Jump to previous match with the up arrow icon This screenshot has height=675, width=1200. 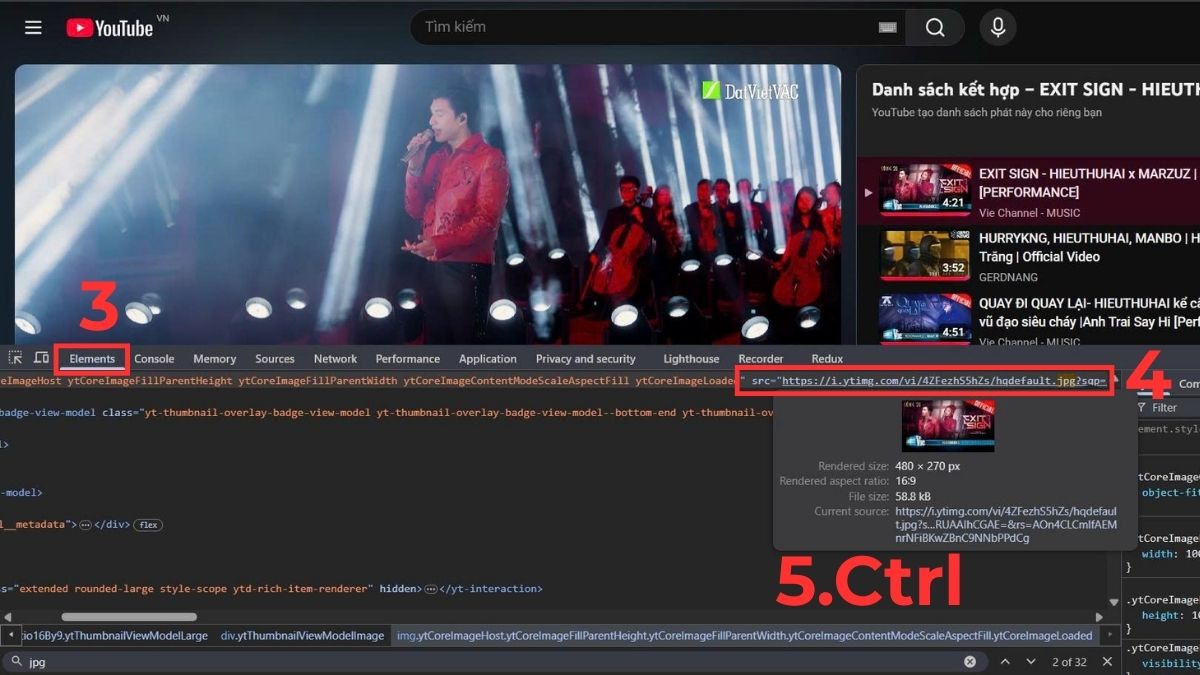point(1006,661)
